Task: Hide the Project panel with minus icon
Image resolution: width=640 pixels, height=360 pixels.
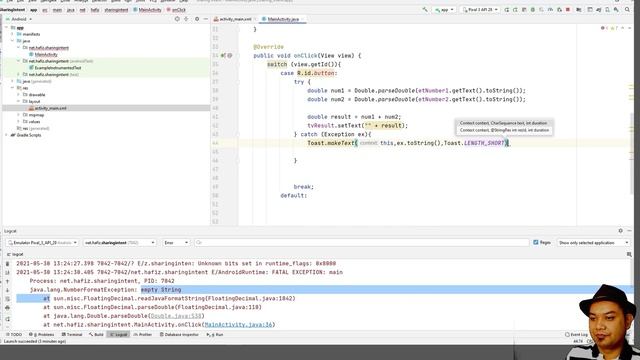Action: 206,19
